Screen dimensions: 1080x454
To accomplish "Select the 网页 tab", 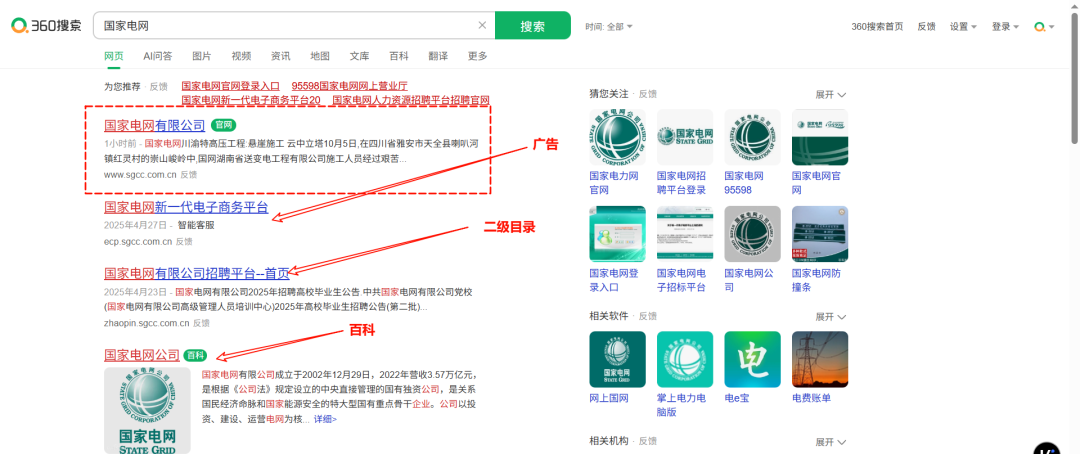I will 114,56.
